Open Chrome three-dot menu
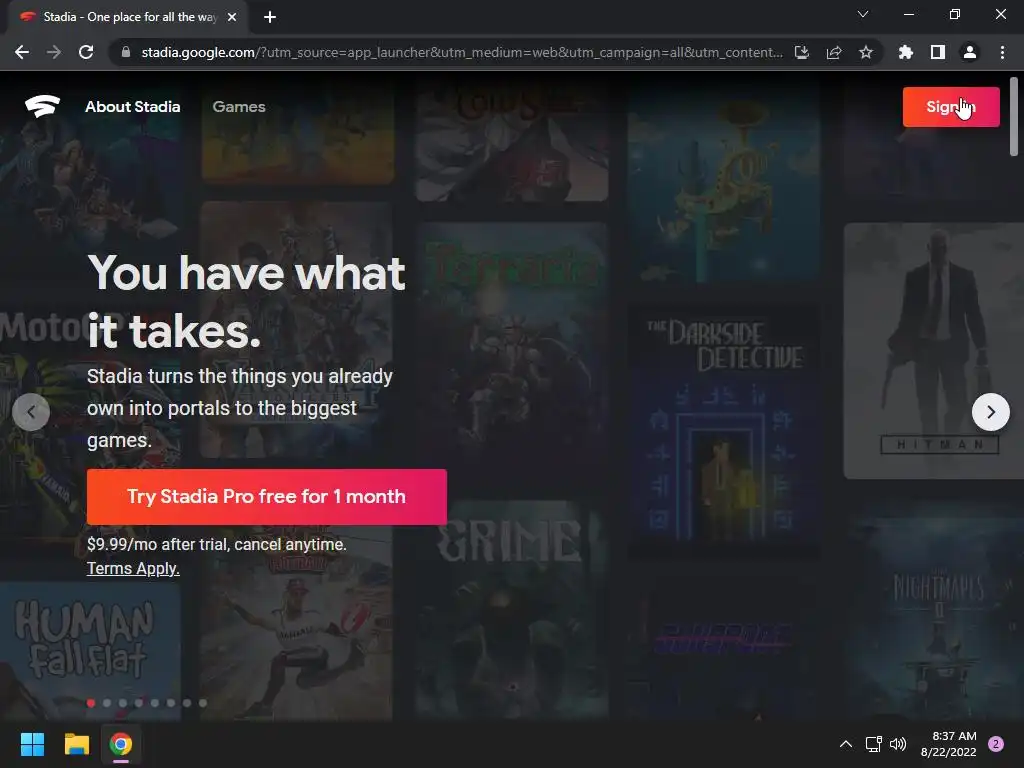1024x768 pixels. click(1002, 52)
